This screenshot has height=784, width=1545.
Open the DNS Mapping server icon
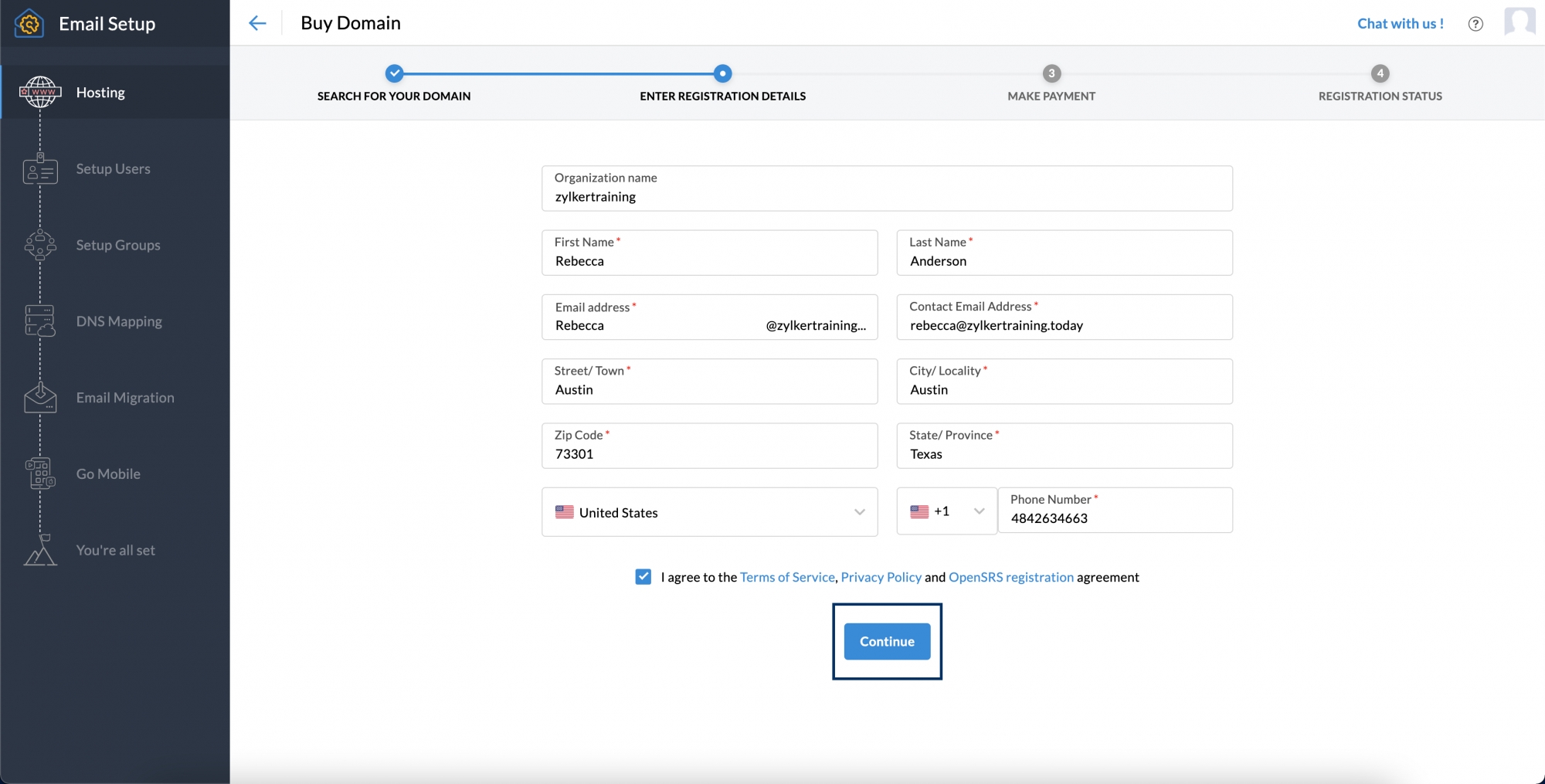40,321
